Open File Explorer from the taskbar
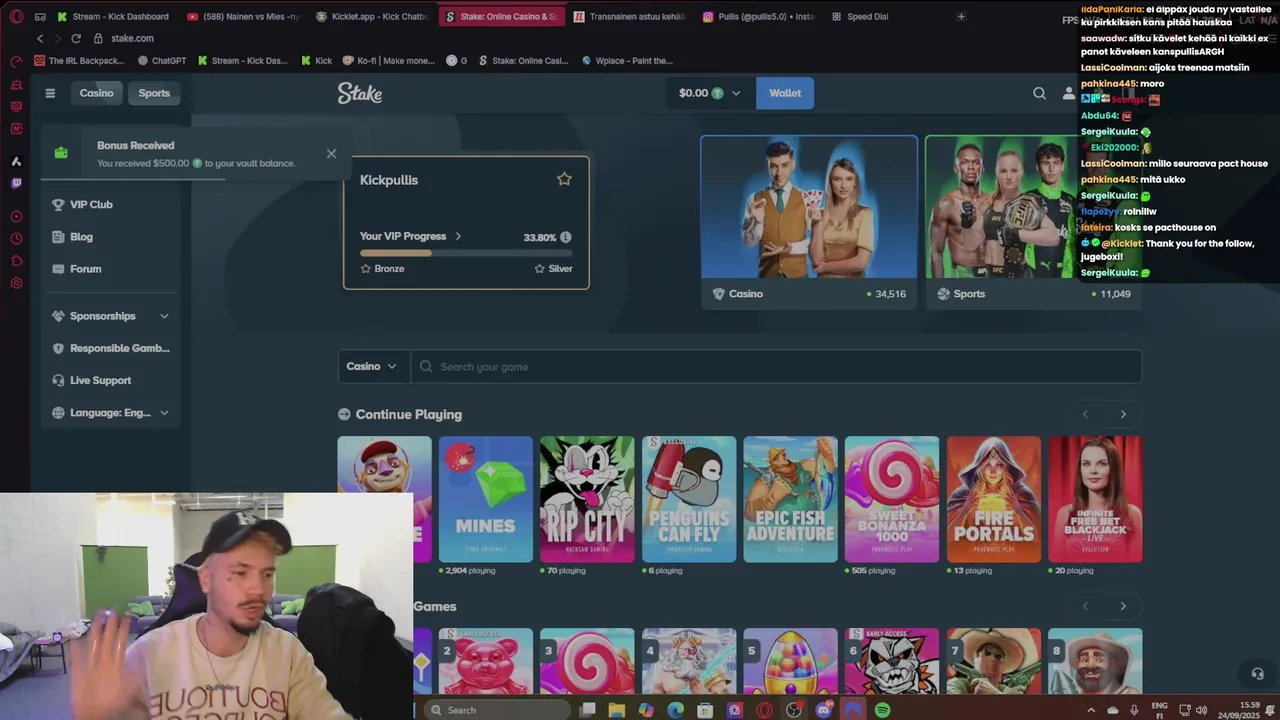The image size is (1280, 720). (616, 710)
